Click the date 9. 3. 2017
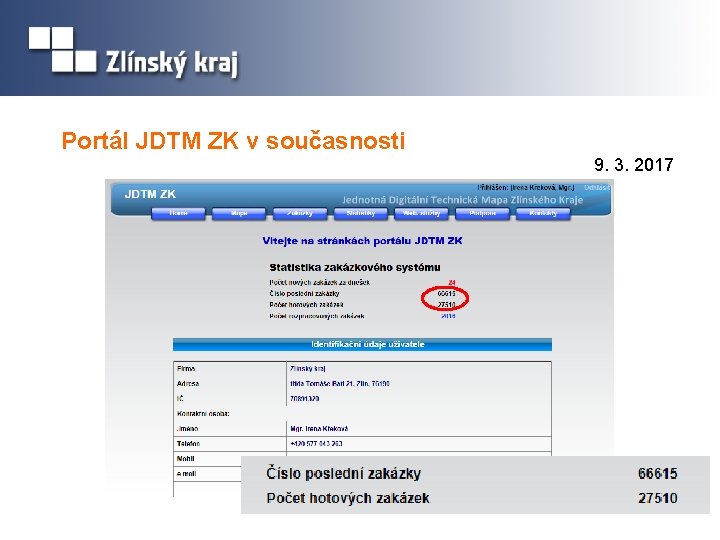Screen dimensions: 720x540 (x=634, y=164)
